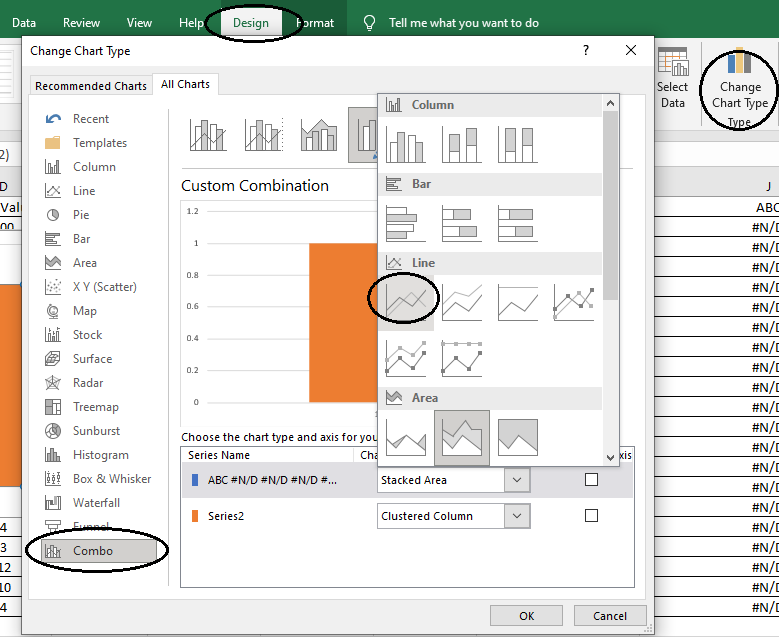Select Treemap chart category

[x=96, y=406]
